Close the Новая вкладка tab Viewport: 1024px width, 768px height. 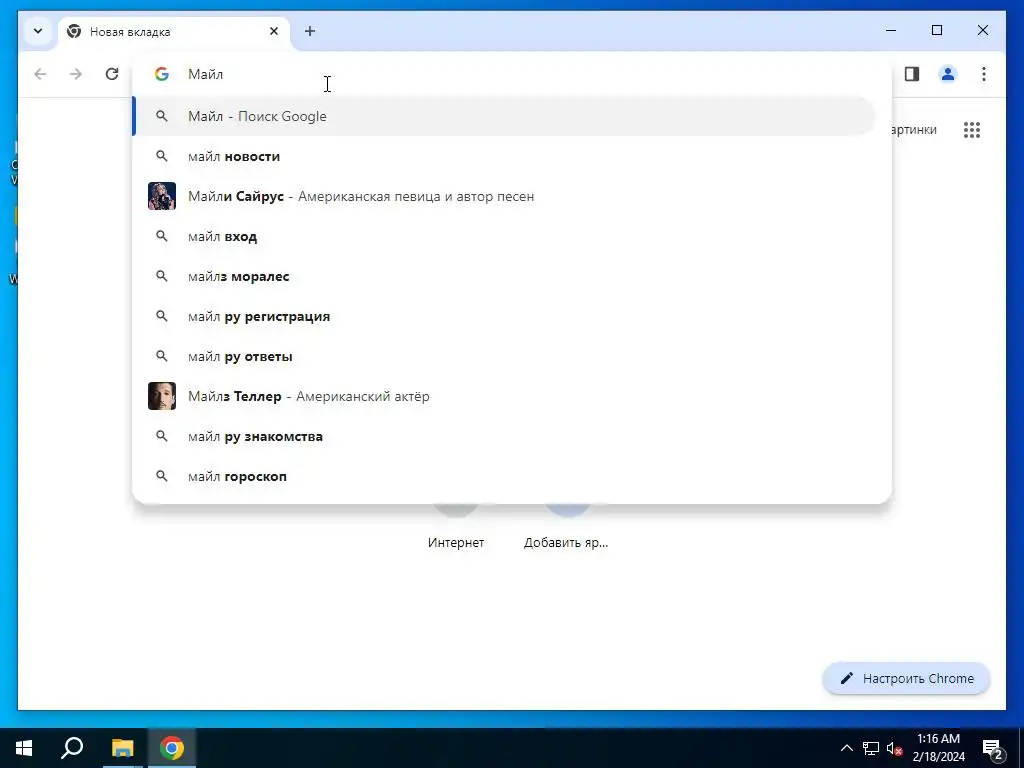(x=274, y=31)
